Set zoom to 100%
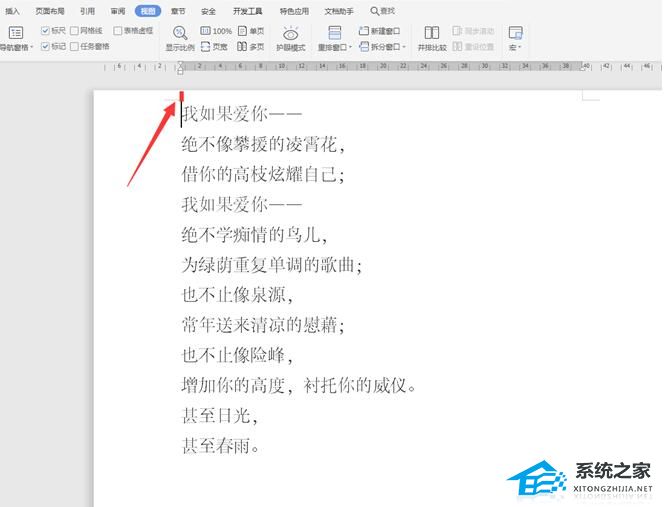 [x=216, y=31]
